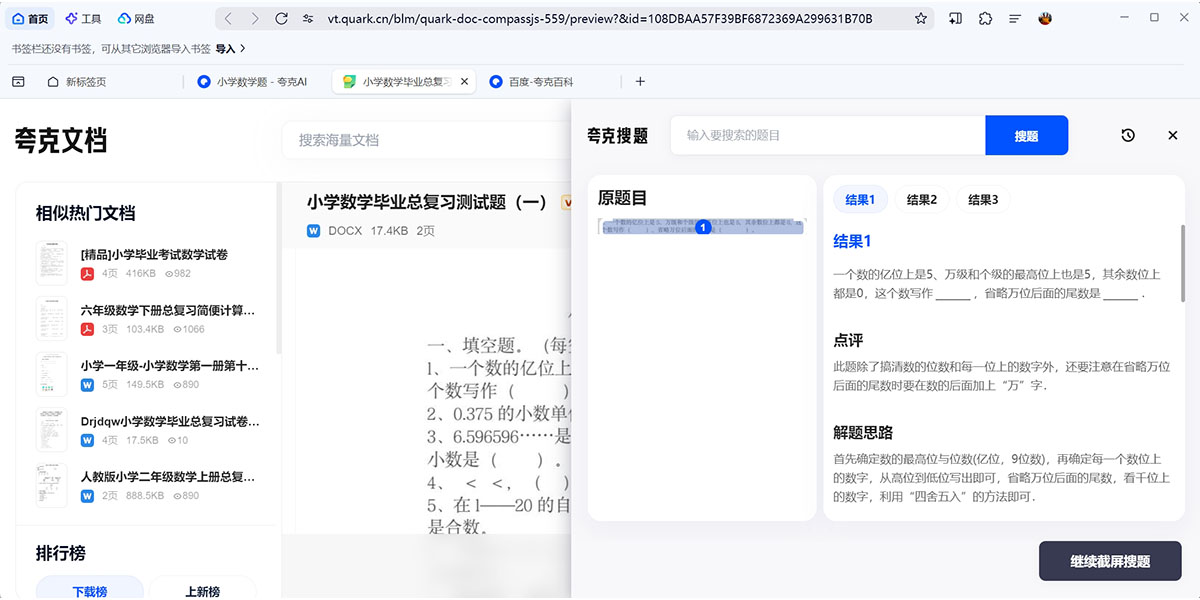Open document 六年级数学下册总复习简便计算
1200x600 pixels.
click(167, 311)
